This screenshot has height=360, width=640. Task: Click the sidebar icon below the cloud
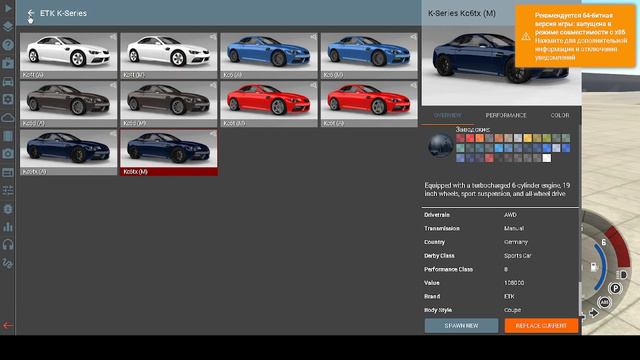click(x=8, y=136)
